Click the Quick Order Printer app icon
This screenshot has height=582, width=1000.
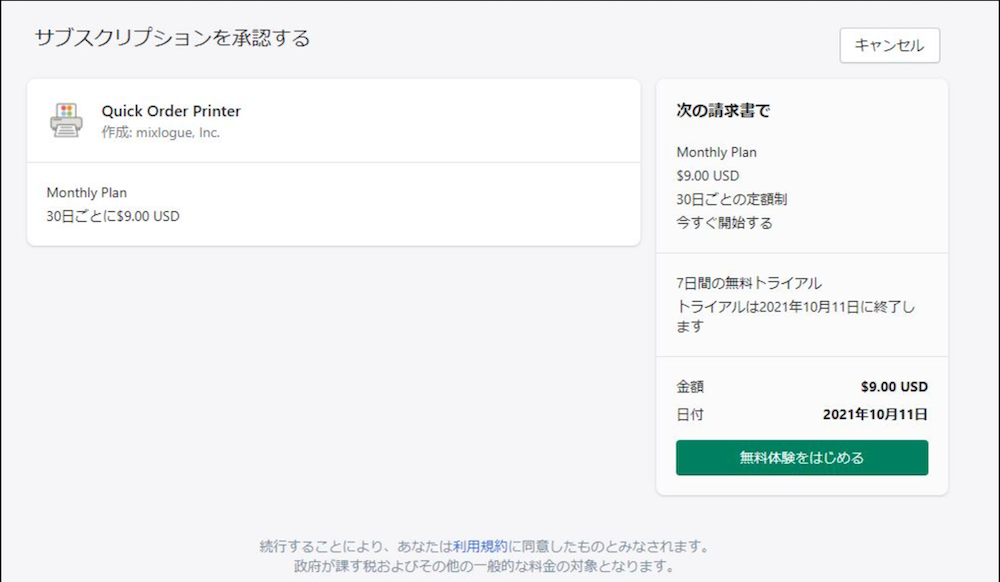tap(66, 120)
